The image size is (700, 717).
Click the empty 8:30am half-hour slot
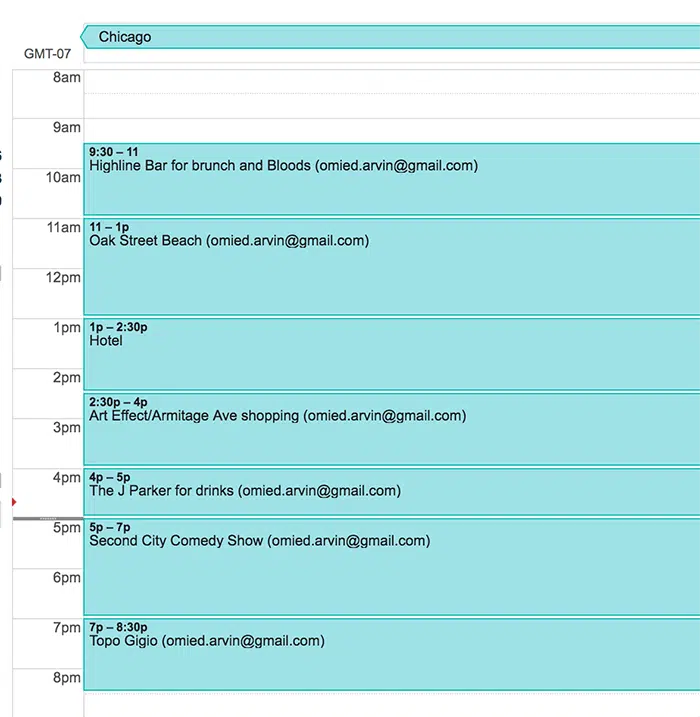(390, 106)
